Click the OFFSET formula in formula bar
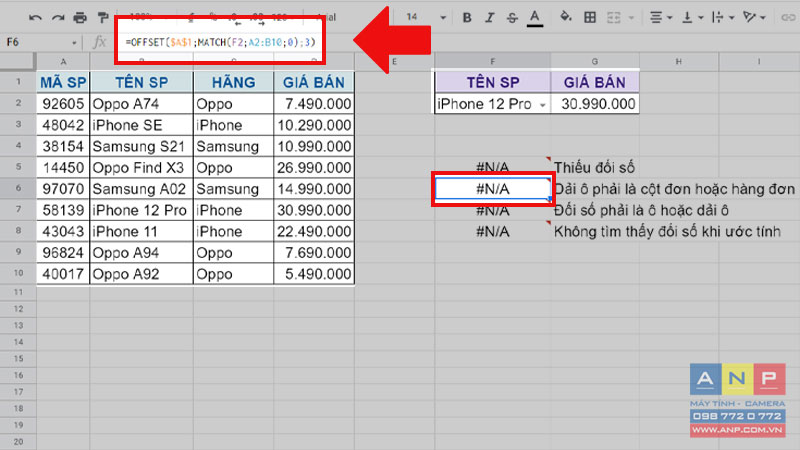This screenshot has height=450, width=800. [x=220, y=42]
